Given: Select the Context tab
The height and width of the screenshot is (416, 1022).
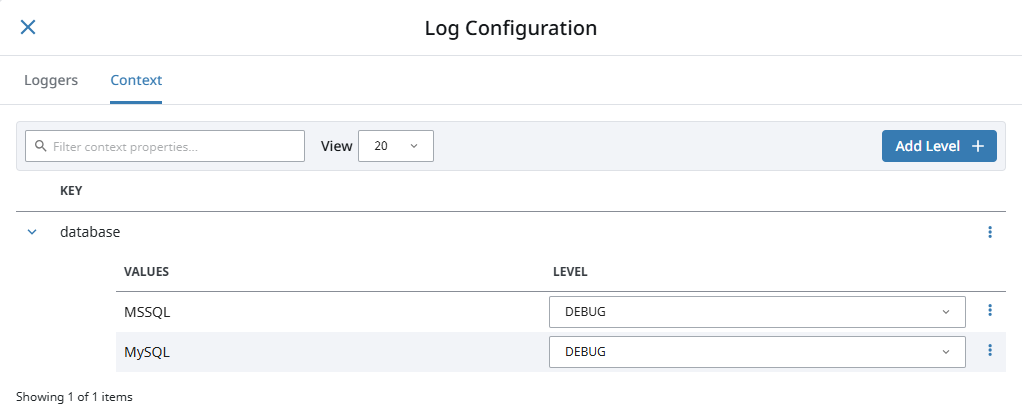Looking at the screenshot, I should point(136,80).
